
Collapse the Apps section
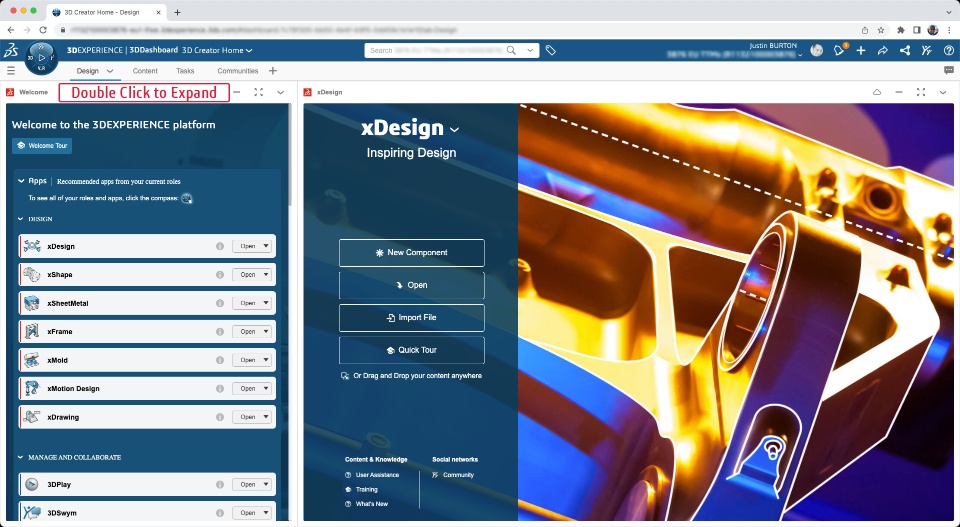point(21,181)
